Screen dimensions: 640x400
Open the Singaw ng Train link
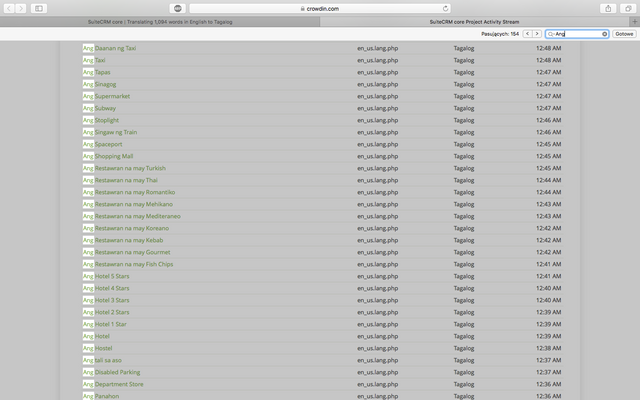pos(110,132)
